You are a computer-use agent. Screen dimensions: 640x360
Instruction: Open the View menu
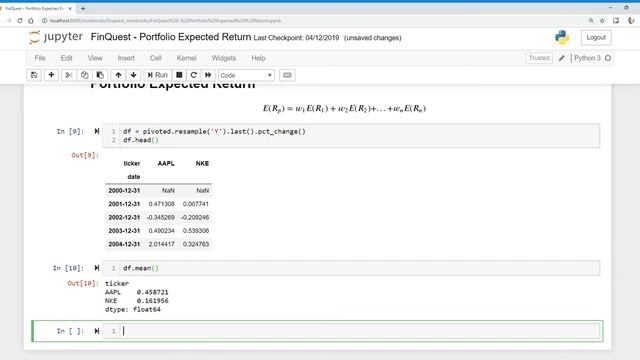point(95,58)
